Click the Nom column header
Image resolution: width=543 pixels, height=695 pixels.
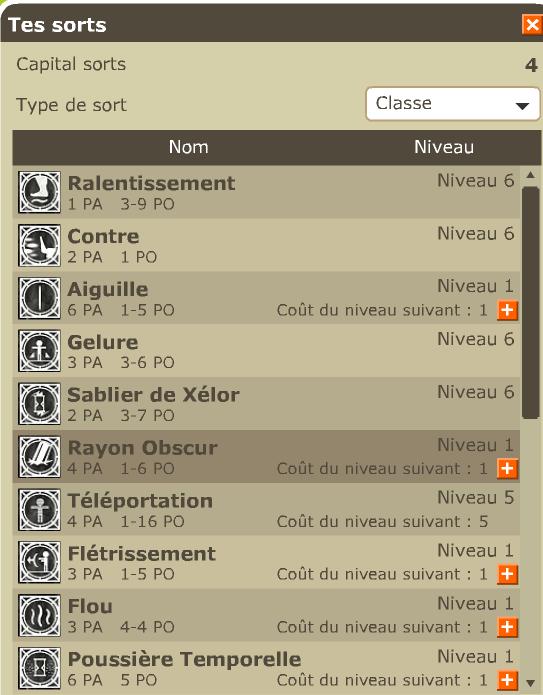point(188,147)
